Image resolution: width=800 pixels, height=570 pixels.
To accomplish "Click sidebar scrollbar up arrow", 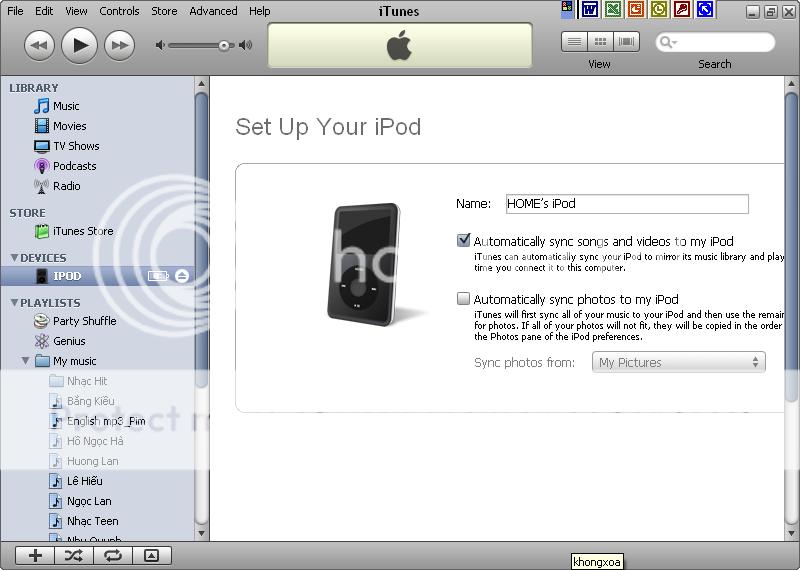I will [202, 83].
